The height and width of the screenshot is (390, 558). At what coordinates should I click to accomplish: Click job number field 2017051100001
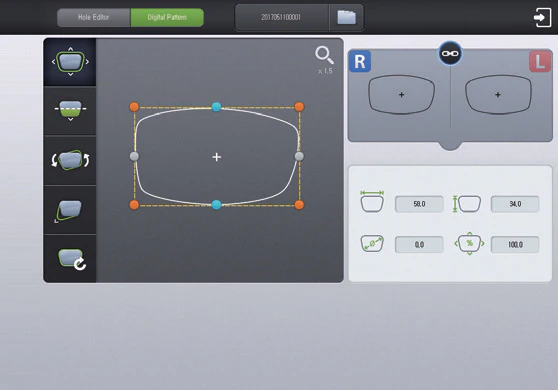(281, 17)
